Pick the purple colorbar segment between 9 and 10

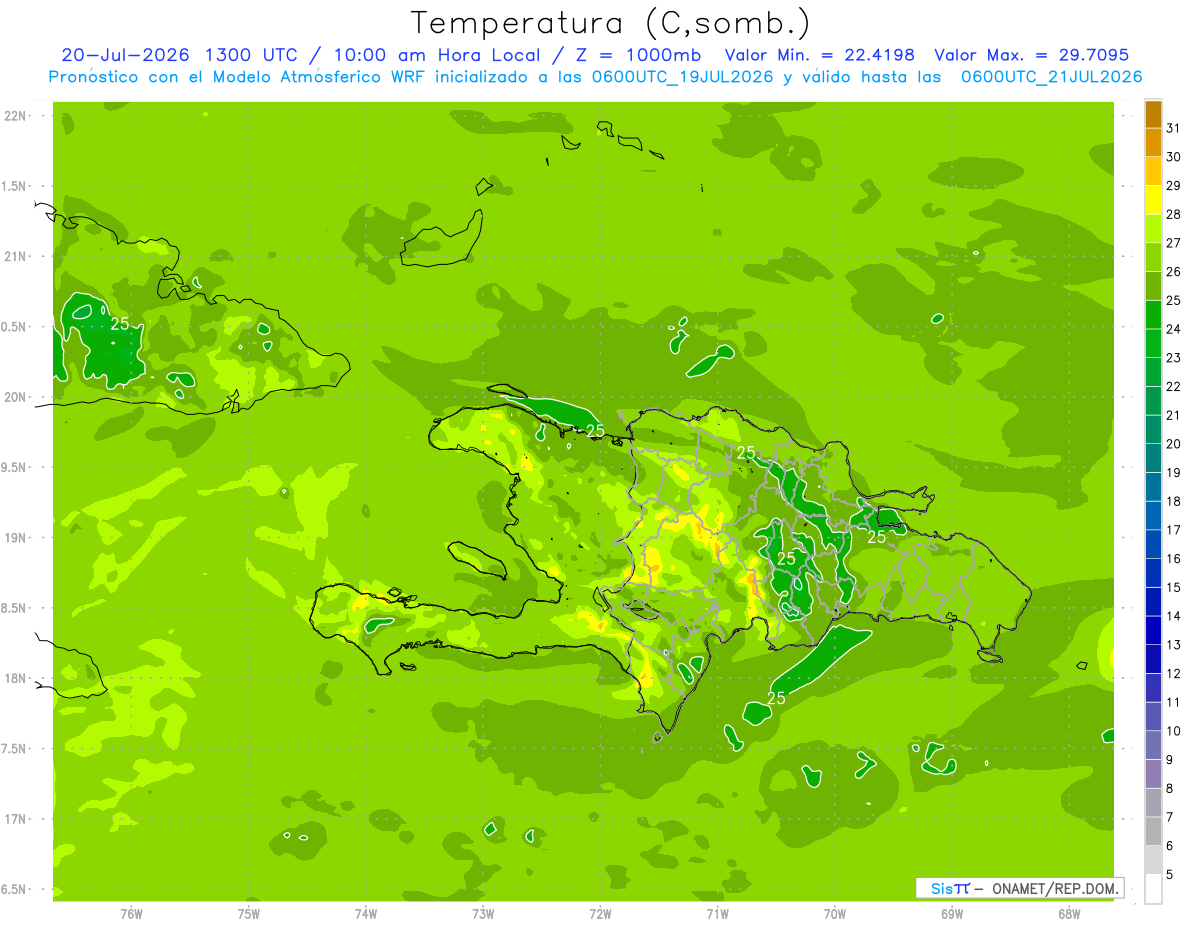(1153, 745)
